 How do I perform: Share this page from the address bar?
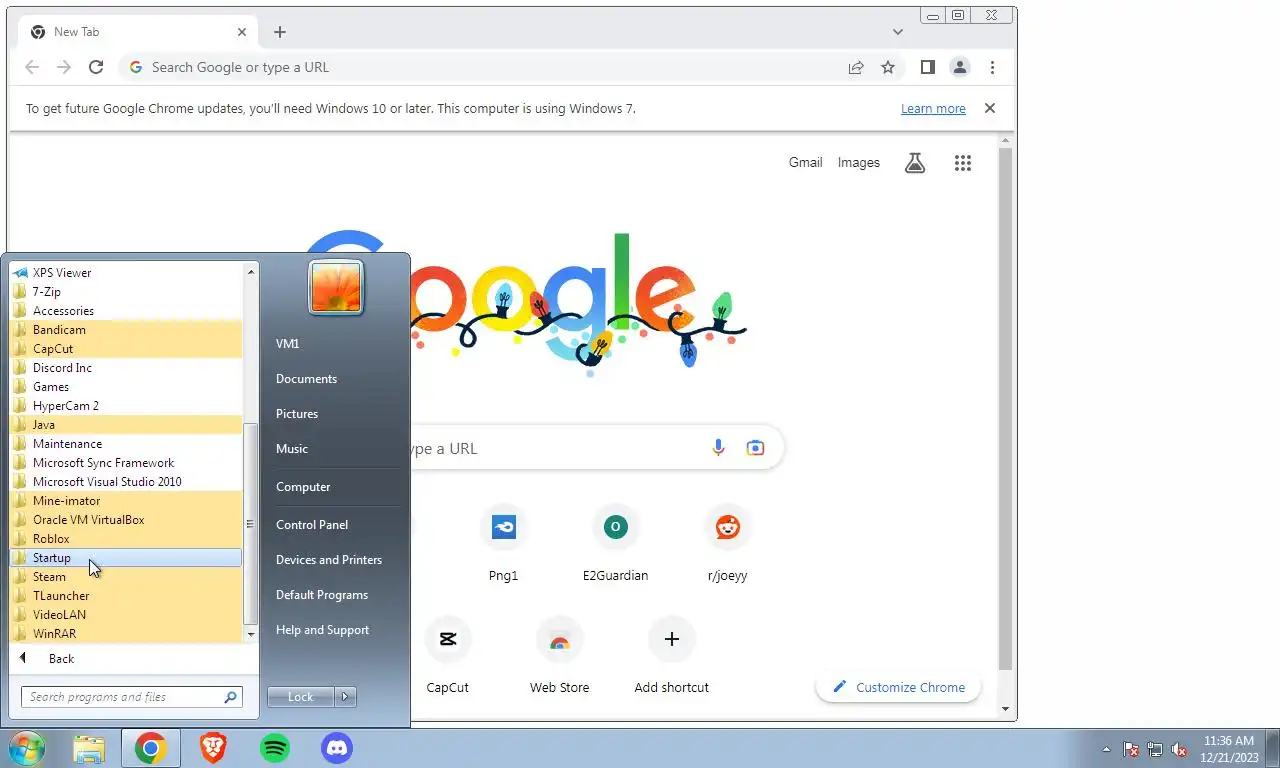(856, 67)
